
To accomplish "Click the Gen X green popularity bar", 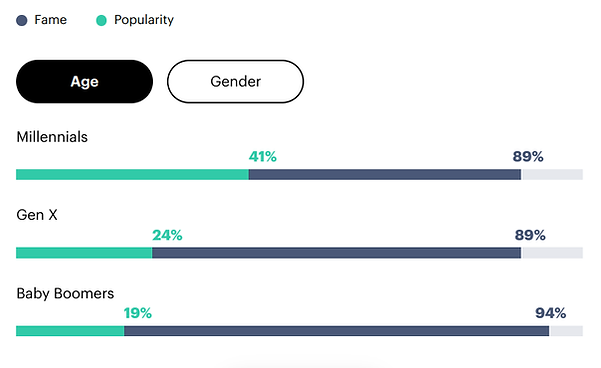I will tap(84, 253).
